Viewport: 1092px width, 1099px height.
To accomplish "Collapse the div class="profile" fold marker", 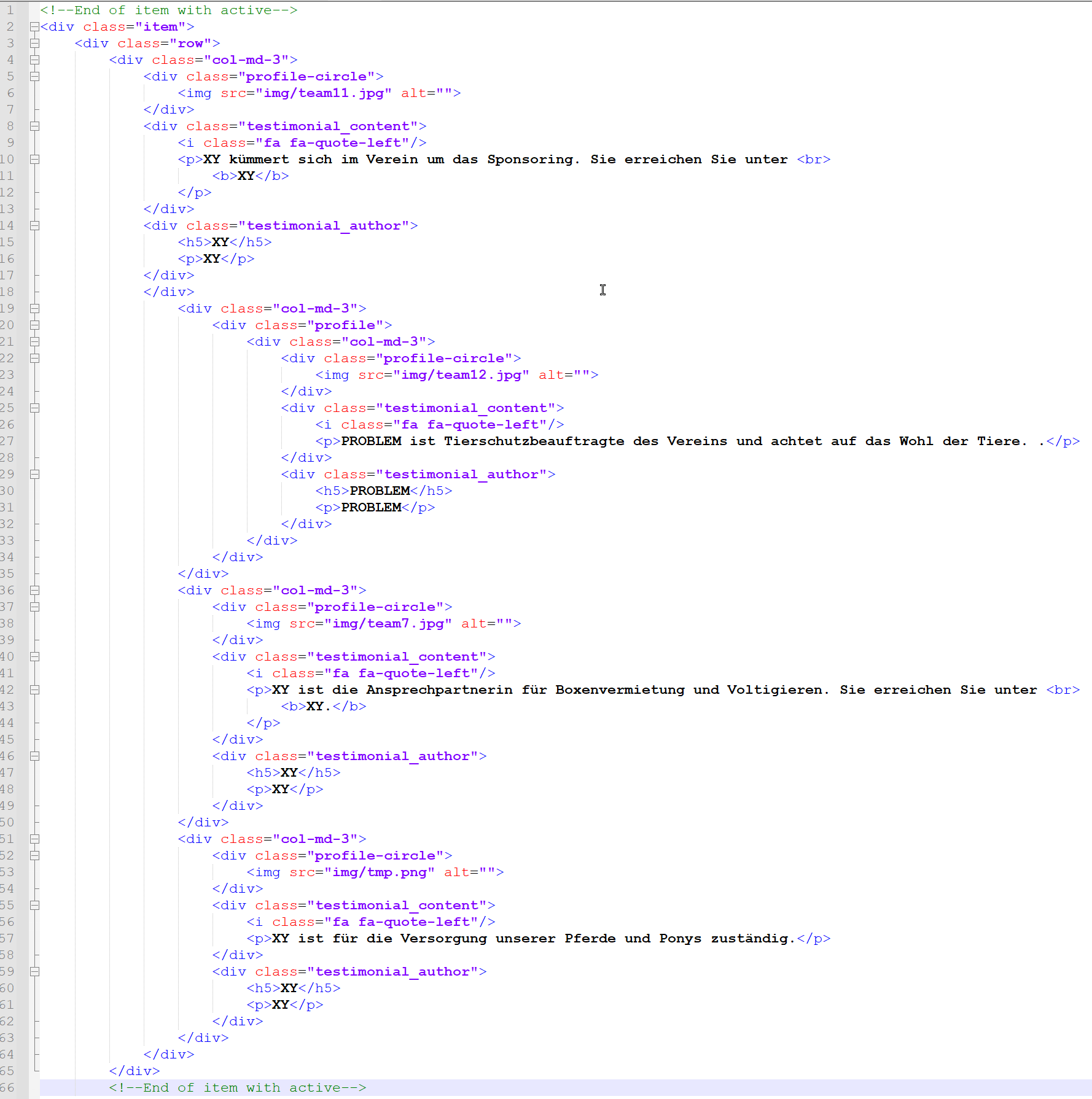I will tap(34, 325).
